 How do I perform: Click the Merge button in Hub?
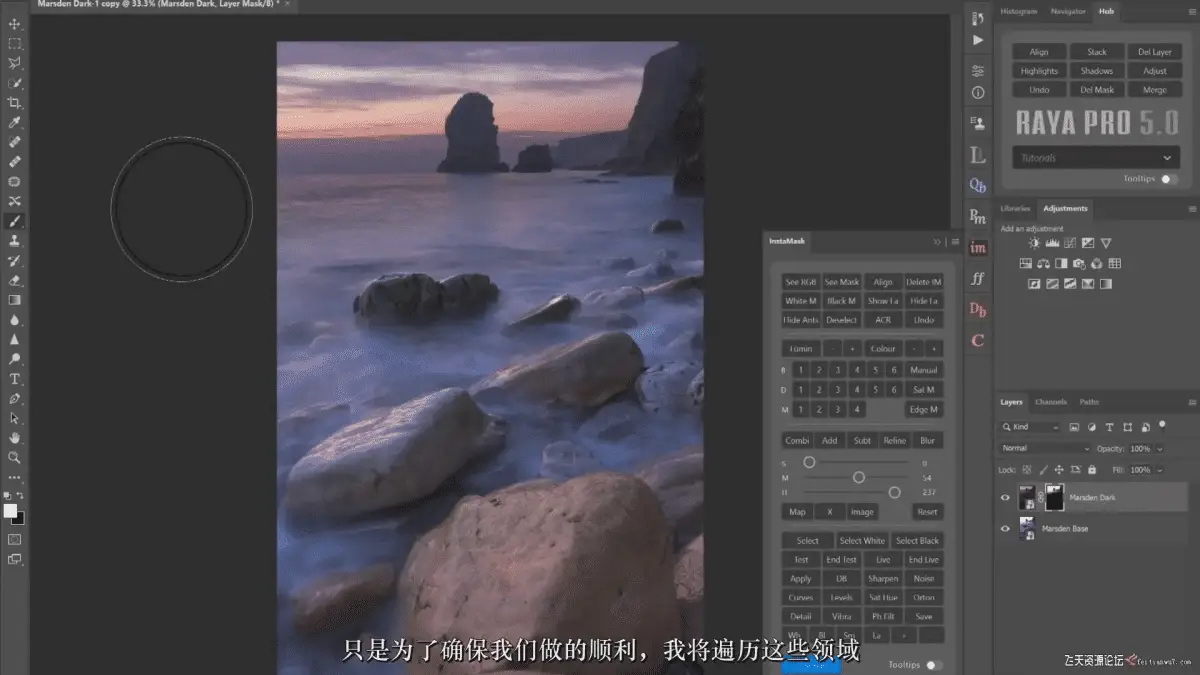coord(1155,90)
